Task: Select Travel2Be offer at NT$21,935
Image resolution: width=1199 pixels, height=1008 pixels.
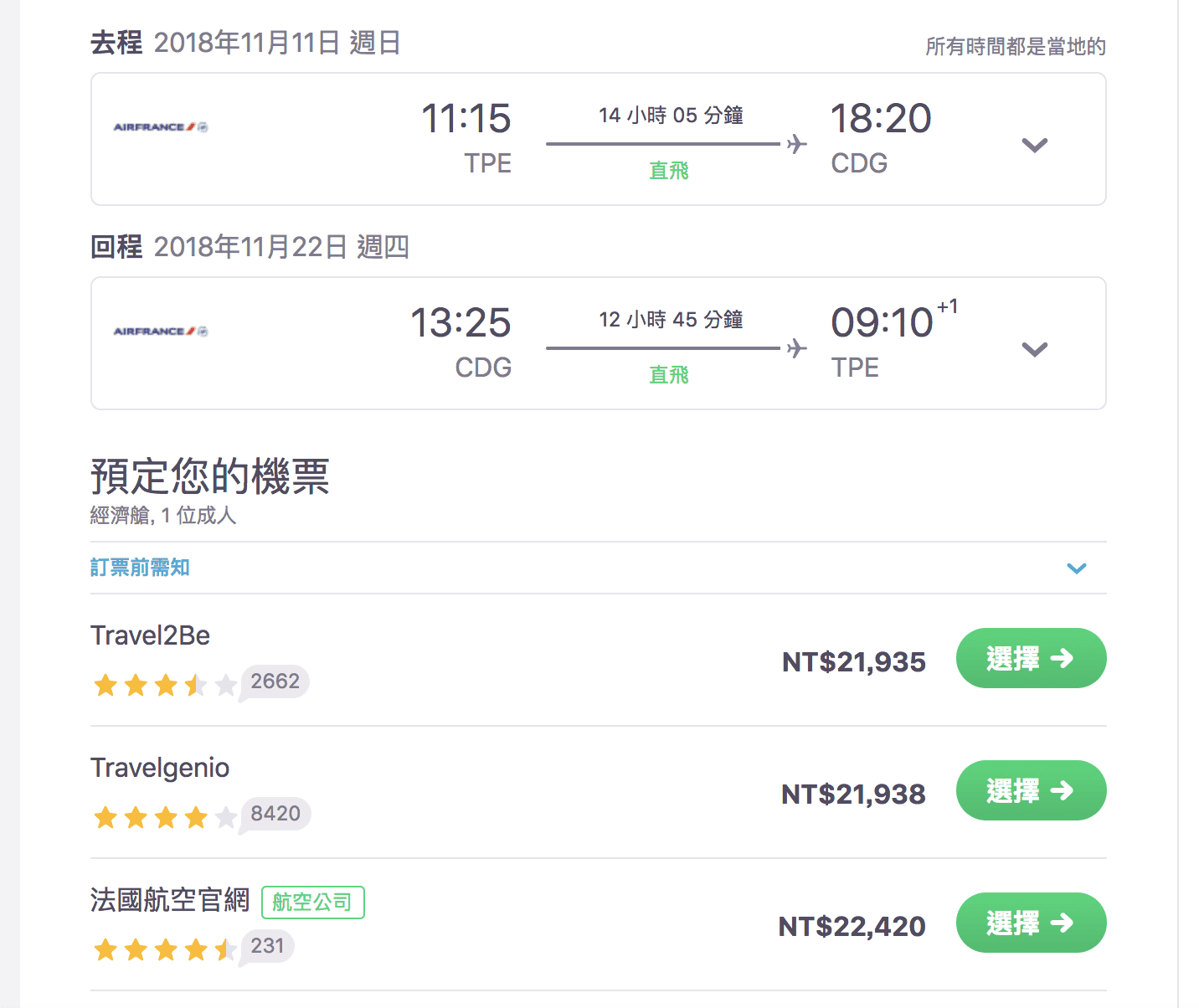Action: [x=1032, y=658]
